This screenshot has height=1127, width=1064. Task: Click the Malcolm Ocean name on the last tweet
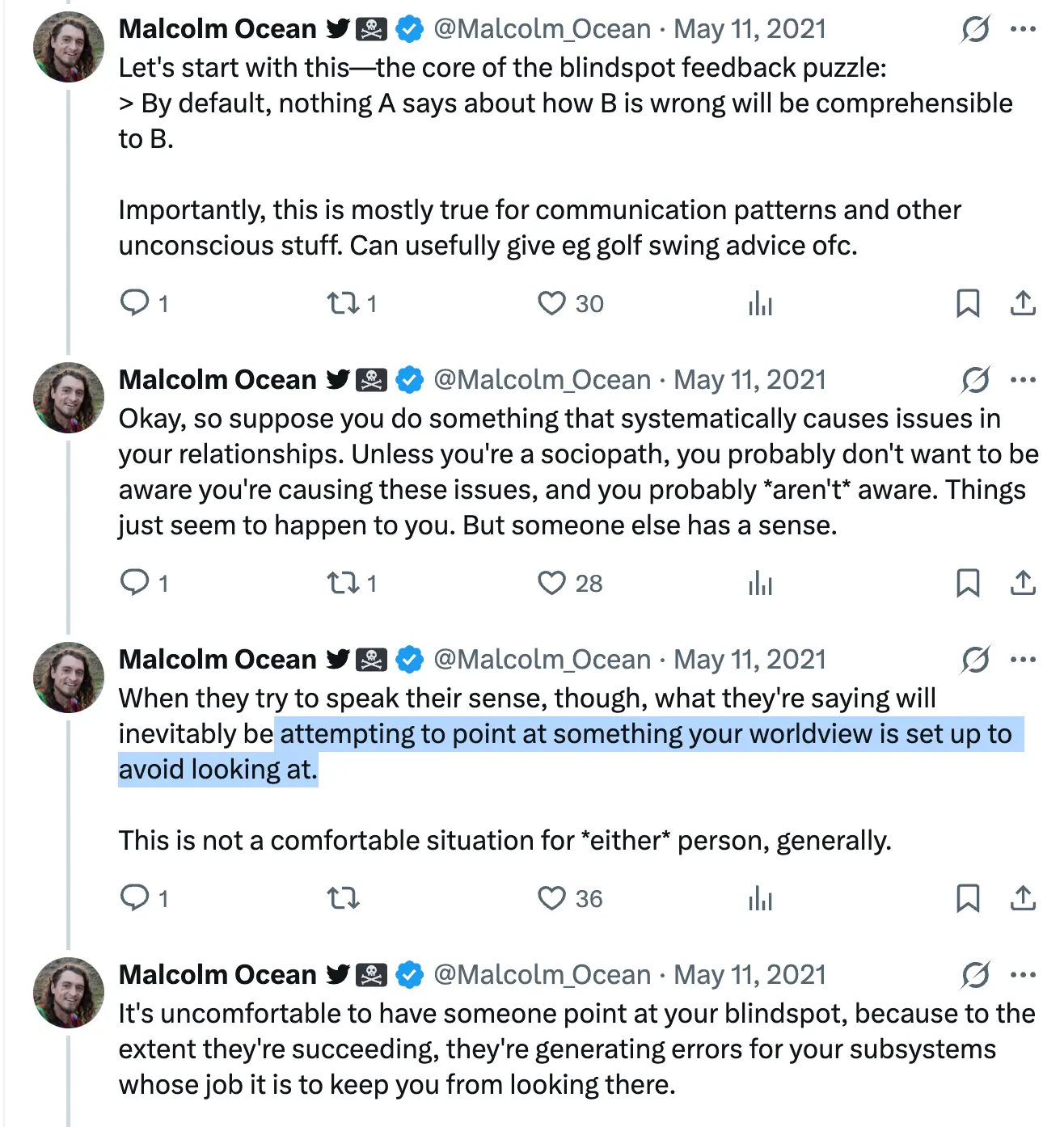coord(217,975)
